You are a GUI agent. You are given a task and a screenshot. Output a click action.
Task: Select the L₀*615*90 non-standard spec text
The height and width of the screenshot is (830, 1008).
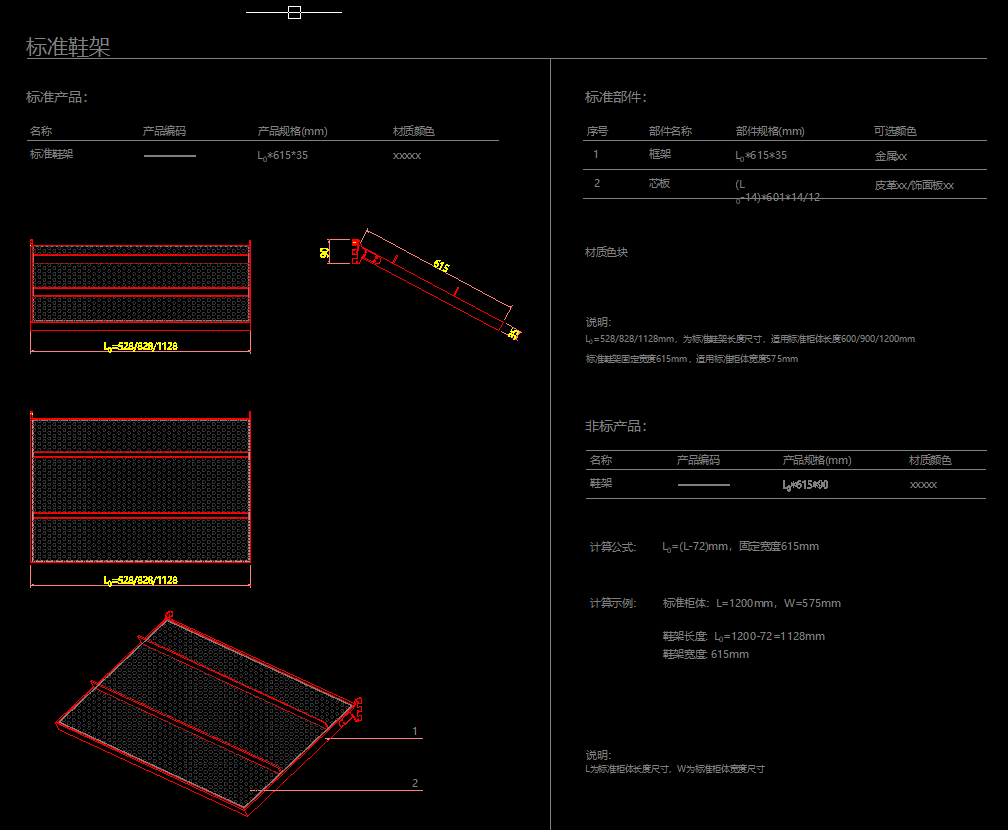pyautogui.click(x=805, y=485)
